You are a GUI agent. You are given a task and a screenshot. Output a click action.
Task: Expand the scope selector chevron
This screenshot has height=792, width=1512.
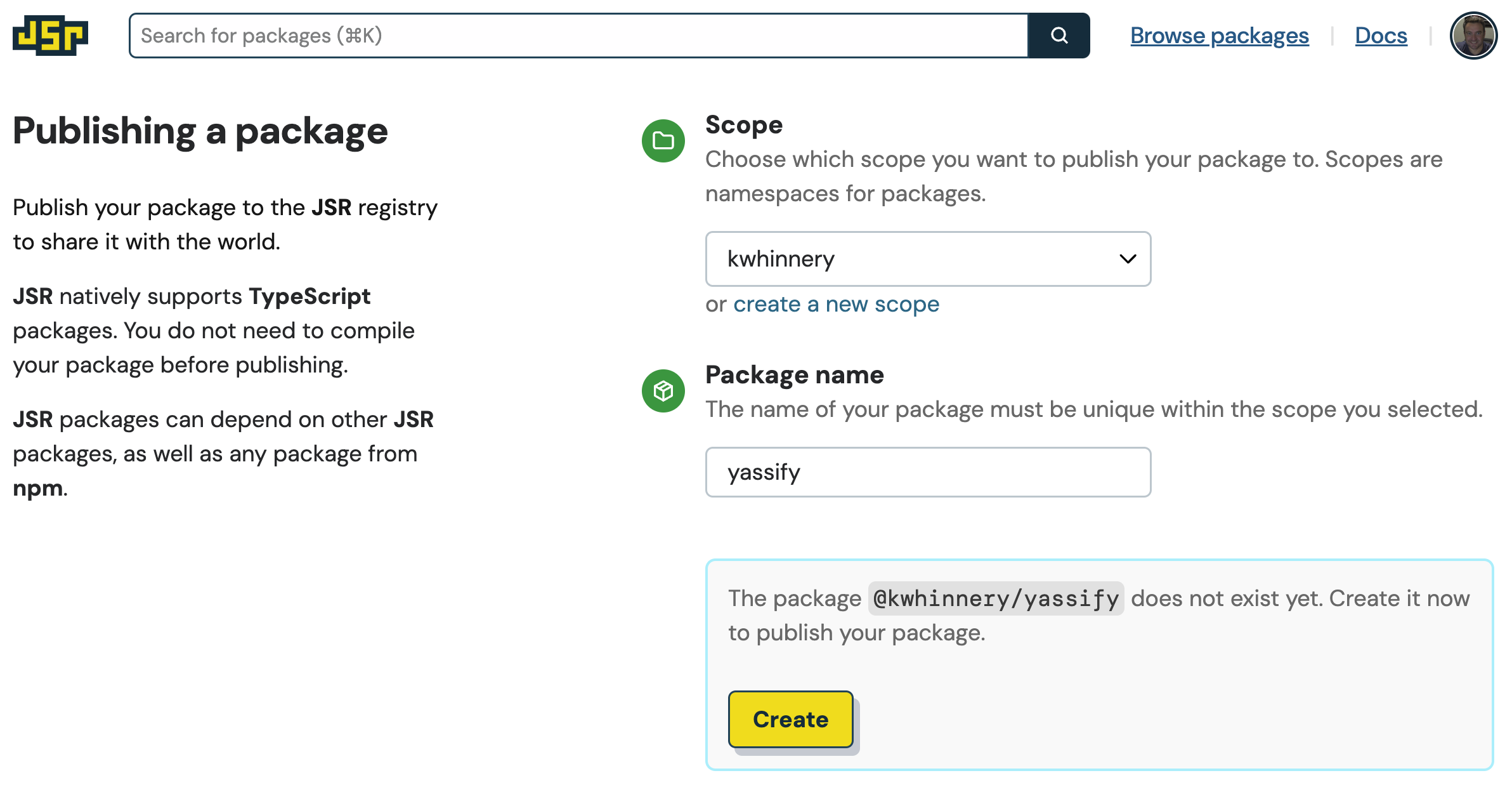(x=1126, y=259)
